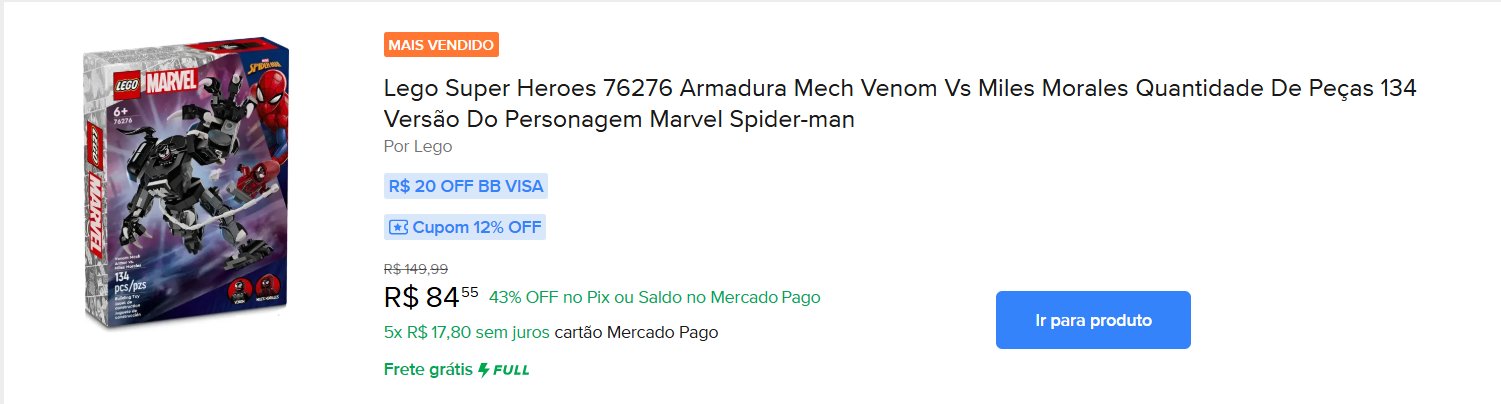Click the FULL lightning bolt icon
The width and height of the screenshot is (1501, 404).
485,370
